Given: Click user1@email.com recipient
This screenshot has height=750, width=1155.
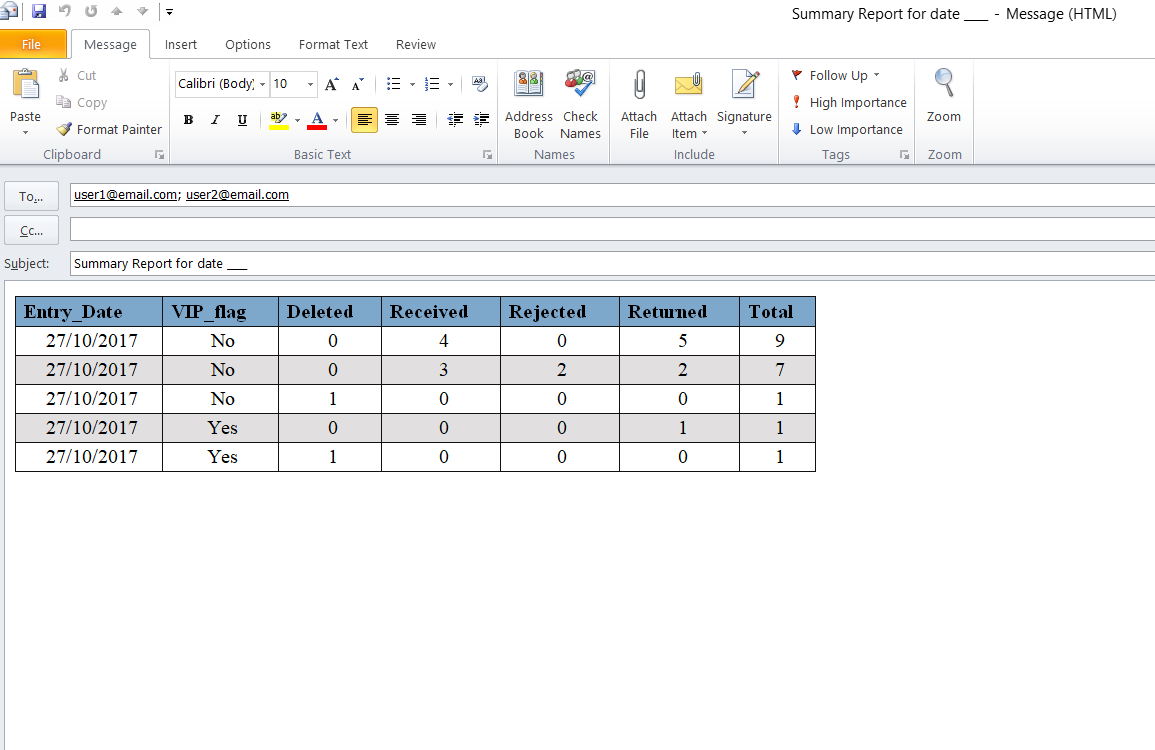Looking at the screenshot, I should 125,194.
